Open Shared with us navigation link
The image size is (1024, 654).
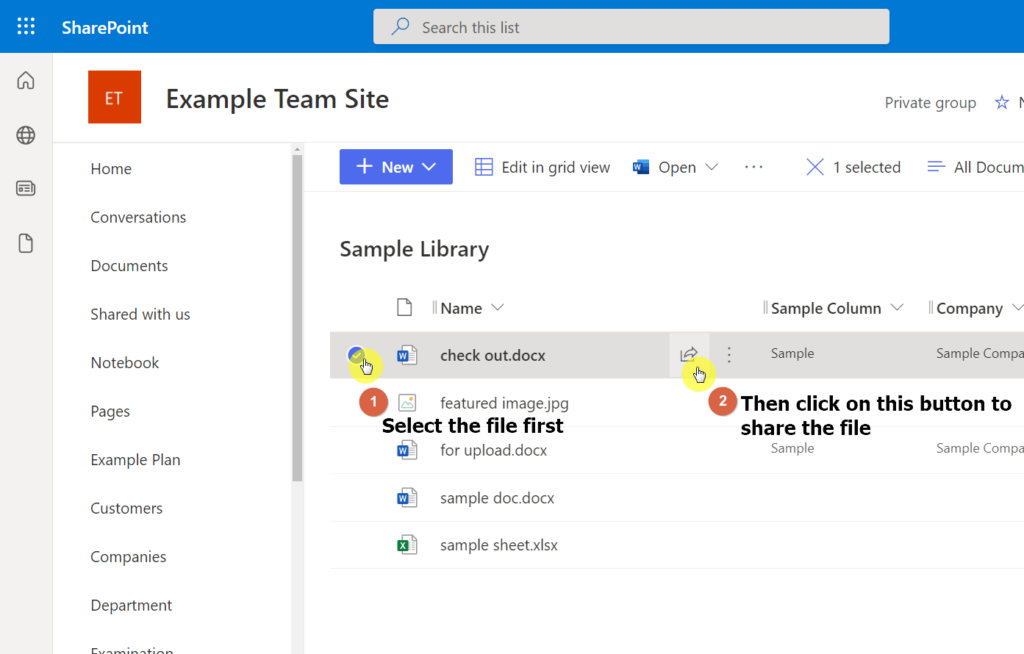tap(140, 314)
